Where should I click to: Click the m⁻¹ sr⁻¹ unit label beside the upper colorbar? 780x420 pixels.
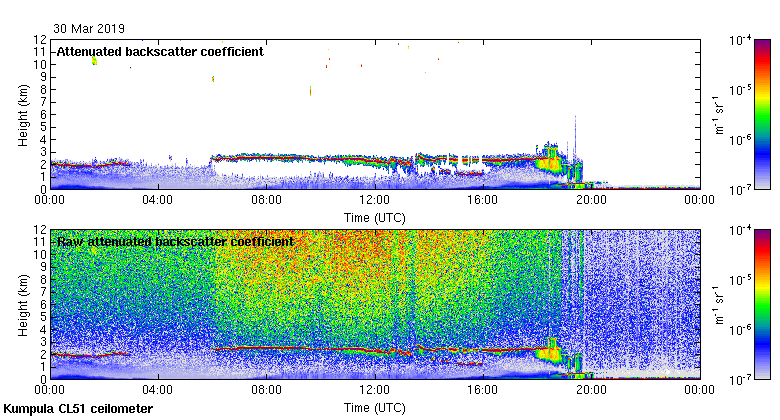pos(719,114)
